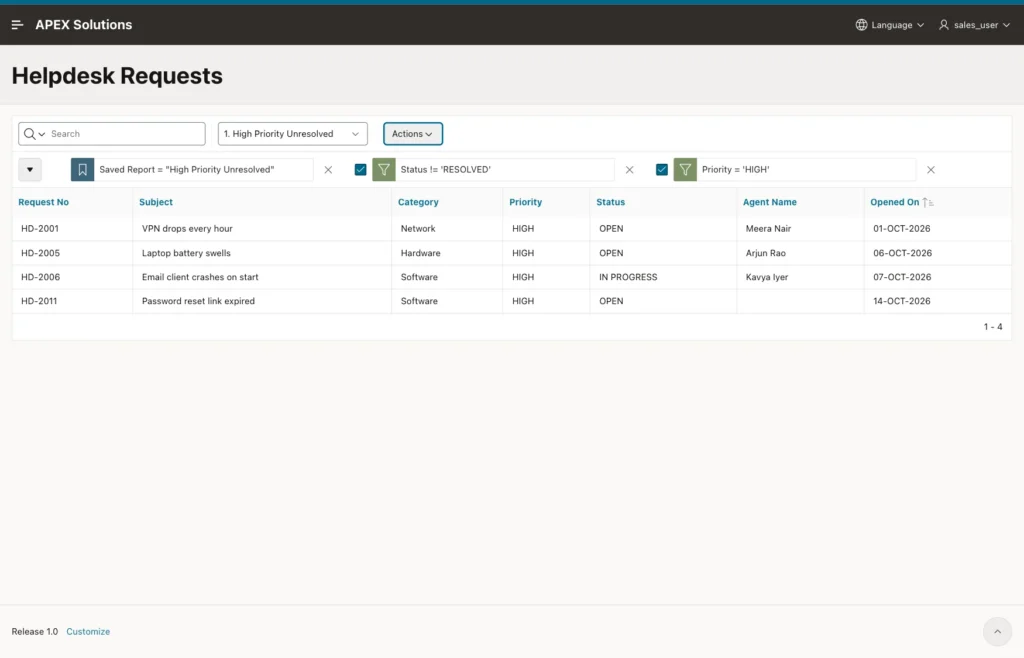1024x658 pixels.
Task: Click the Opened On sort ascending icon
Action: pyautogui.click(x=928, y=202)
